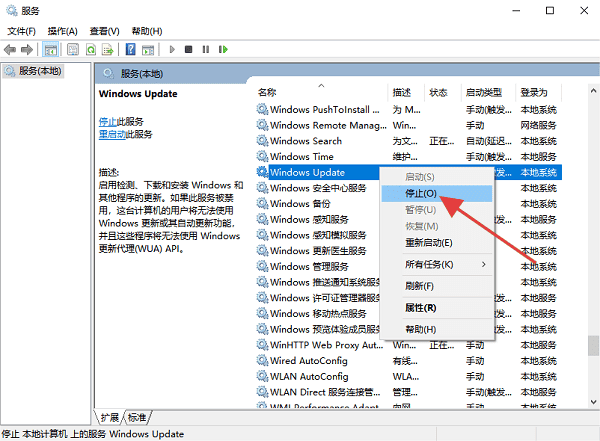Click the back arrow toolbar icon
This screenshot has height=441, width=600.
click(11, 49)
